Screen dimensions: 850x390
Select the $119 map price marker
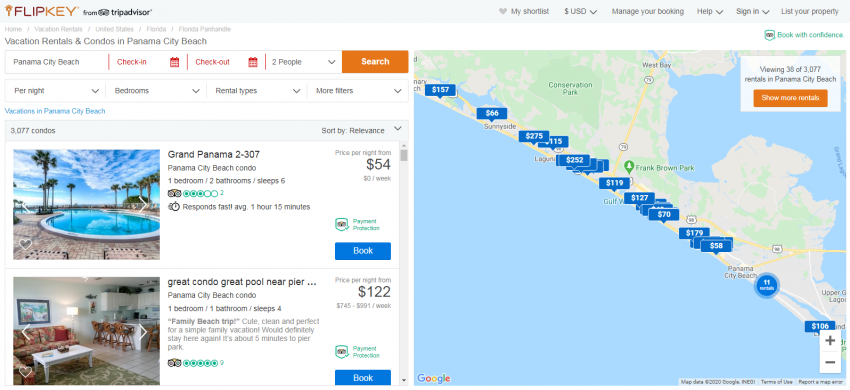[614, 183]
